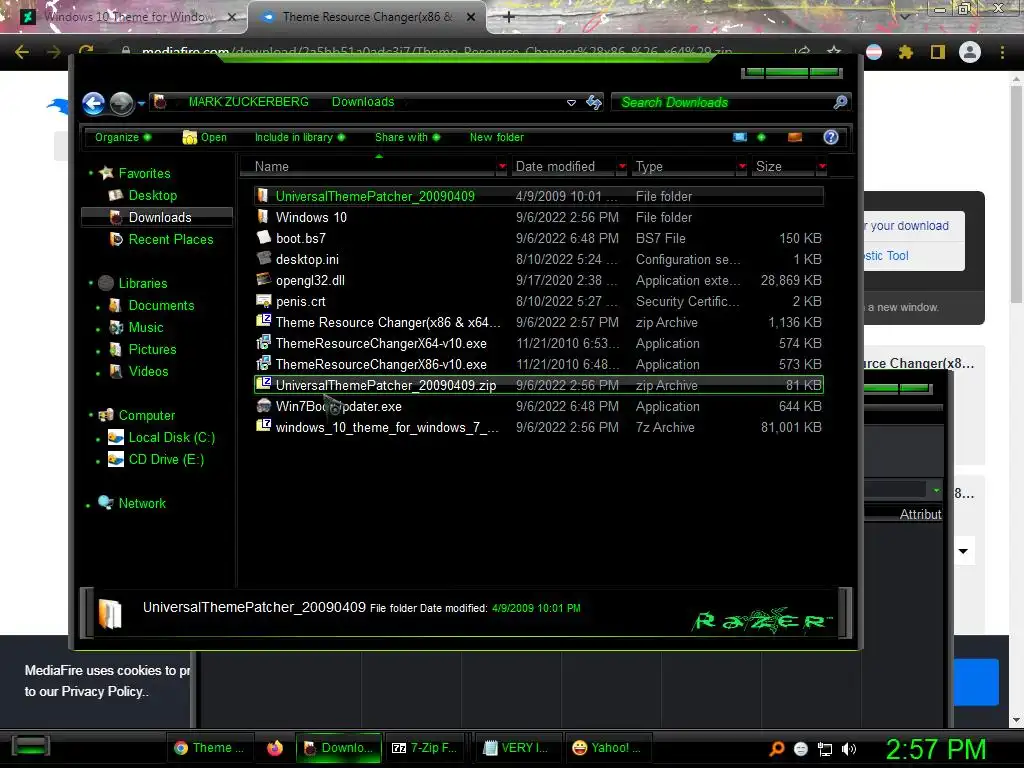Select the opengl32.dll file icon
1024x768 pixels.
[263, 280]
